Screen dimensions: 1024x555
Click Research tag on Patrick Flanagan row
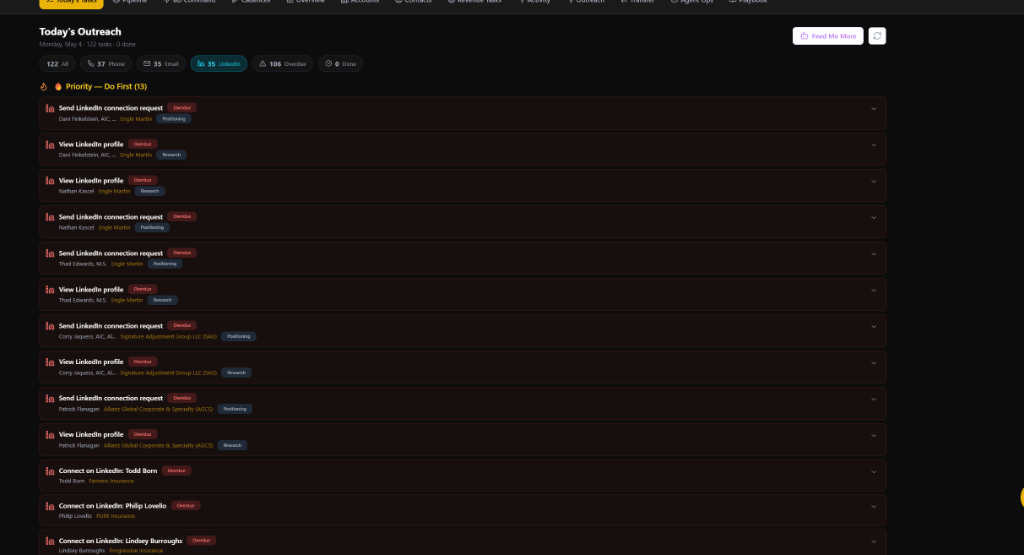pos(232,445)
